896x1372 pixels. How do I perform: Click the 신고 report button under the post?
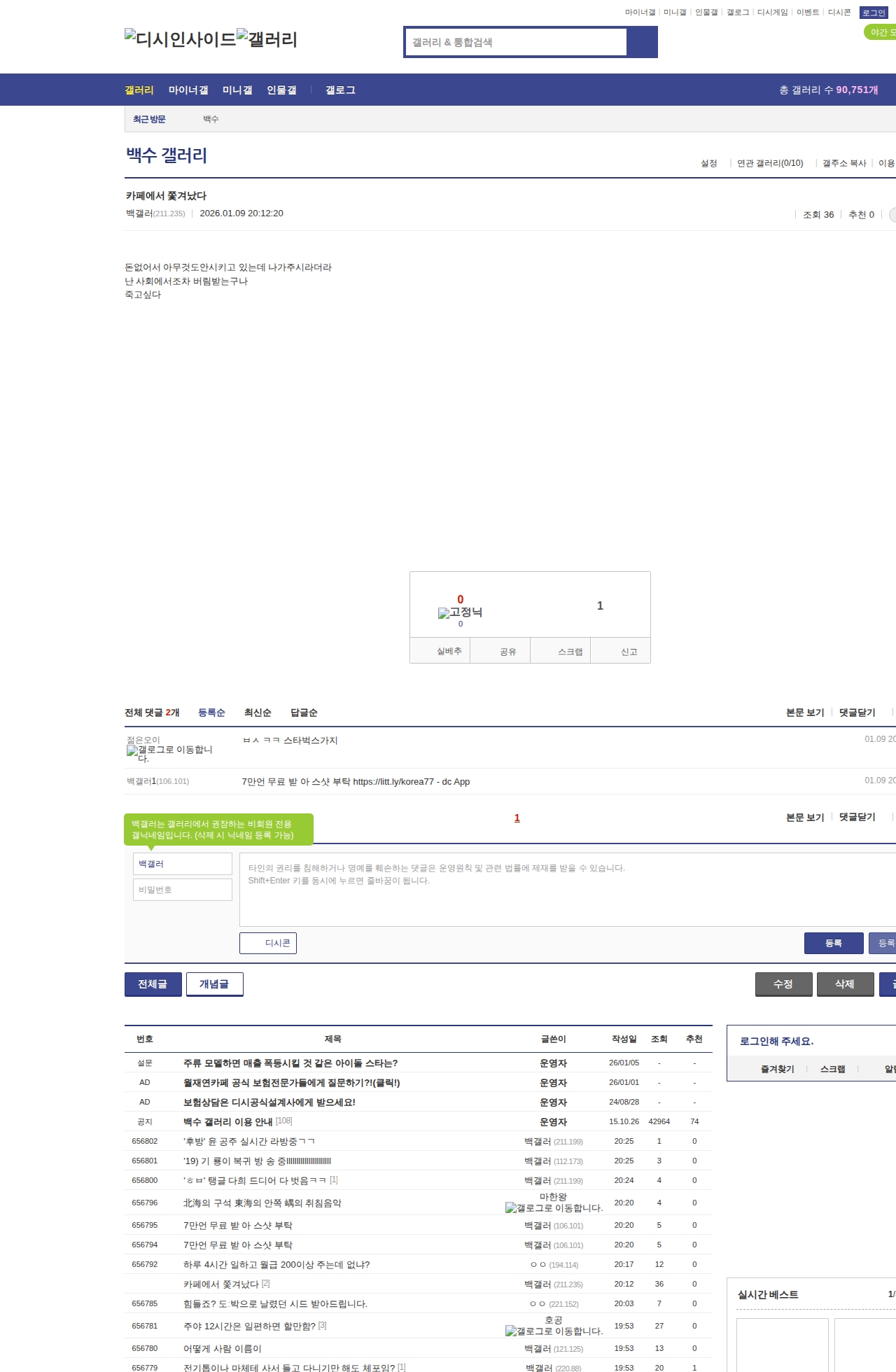(629, 652)
